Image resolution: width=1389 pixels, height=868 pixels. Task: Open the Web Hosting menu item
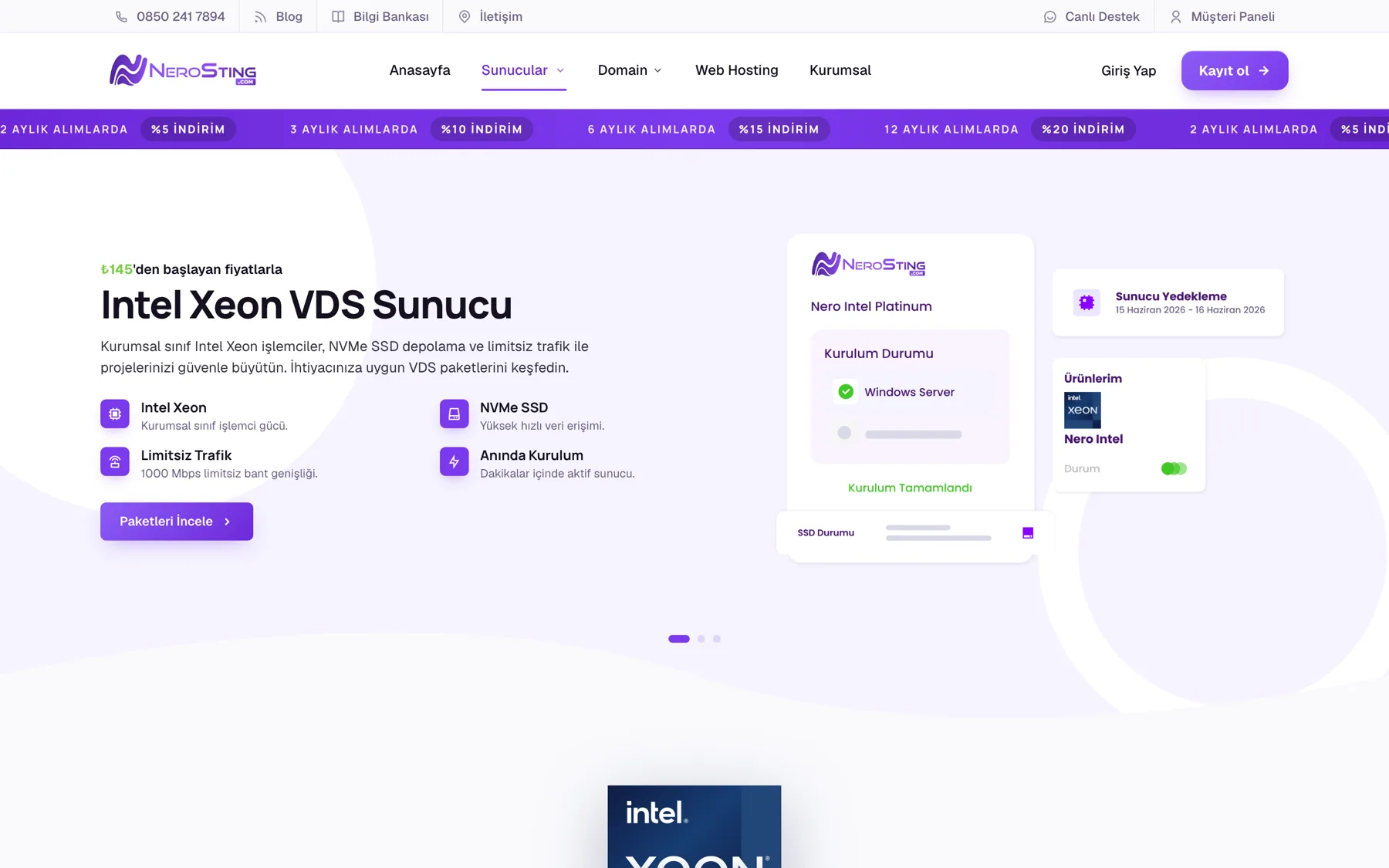point(737,70)
